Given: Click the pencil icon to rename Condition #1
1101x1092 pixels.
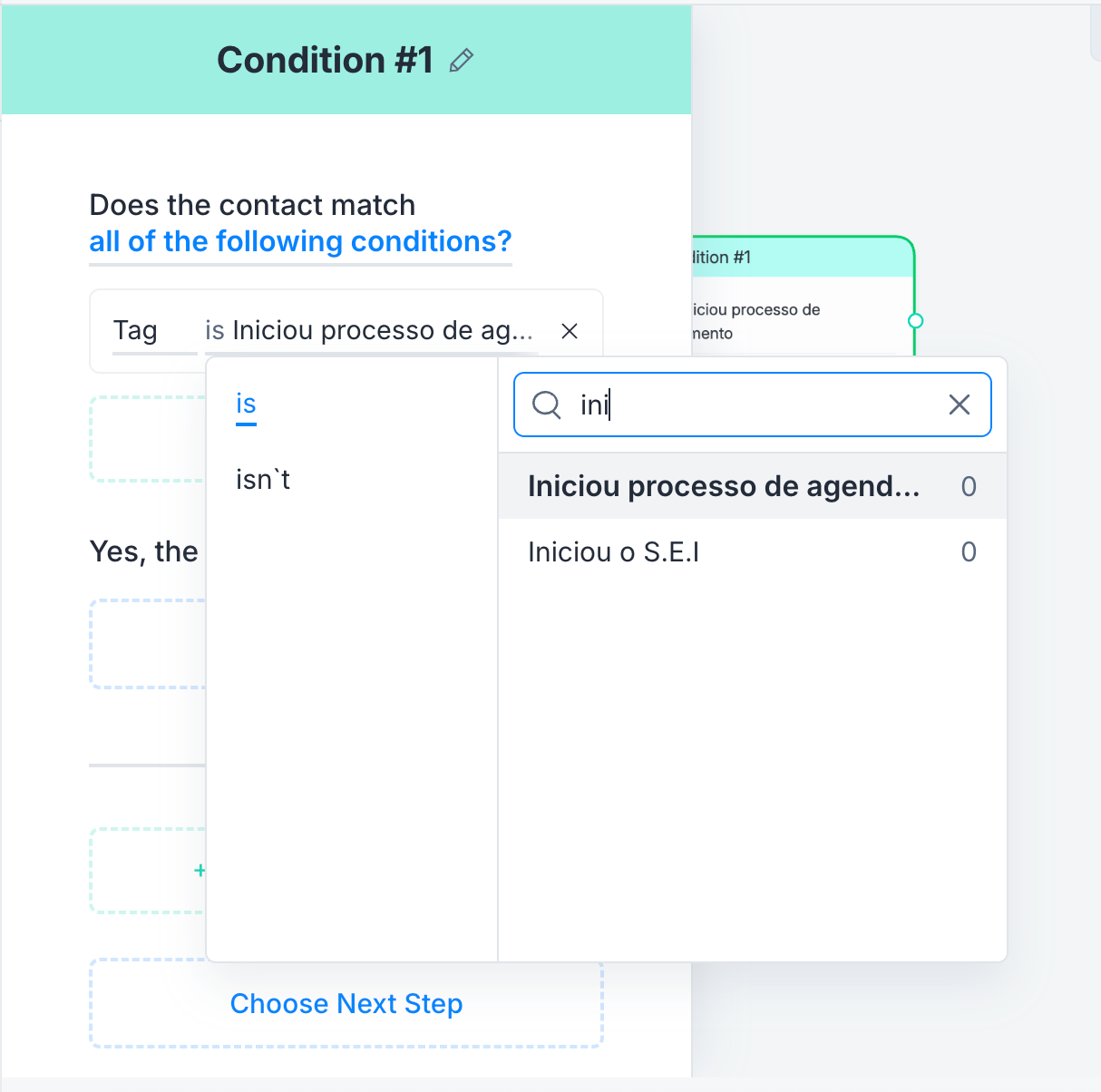Looking at the screenshot, I should tap(462, 61).
